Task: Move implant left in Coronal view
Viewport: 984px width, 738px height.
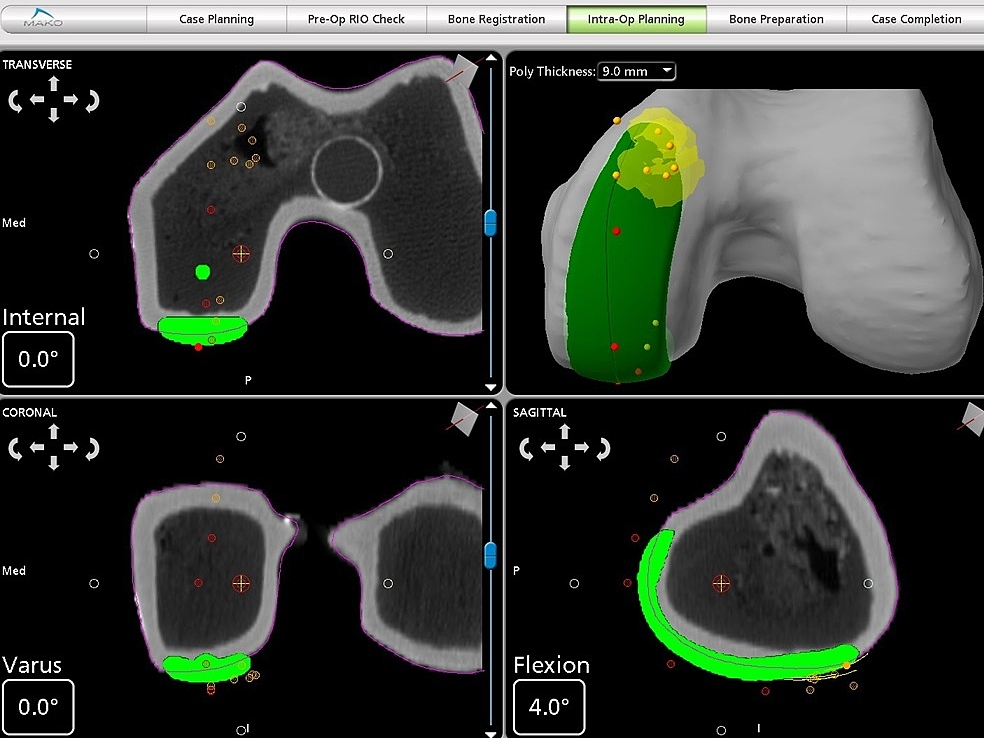Action: pos(36,448)
